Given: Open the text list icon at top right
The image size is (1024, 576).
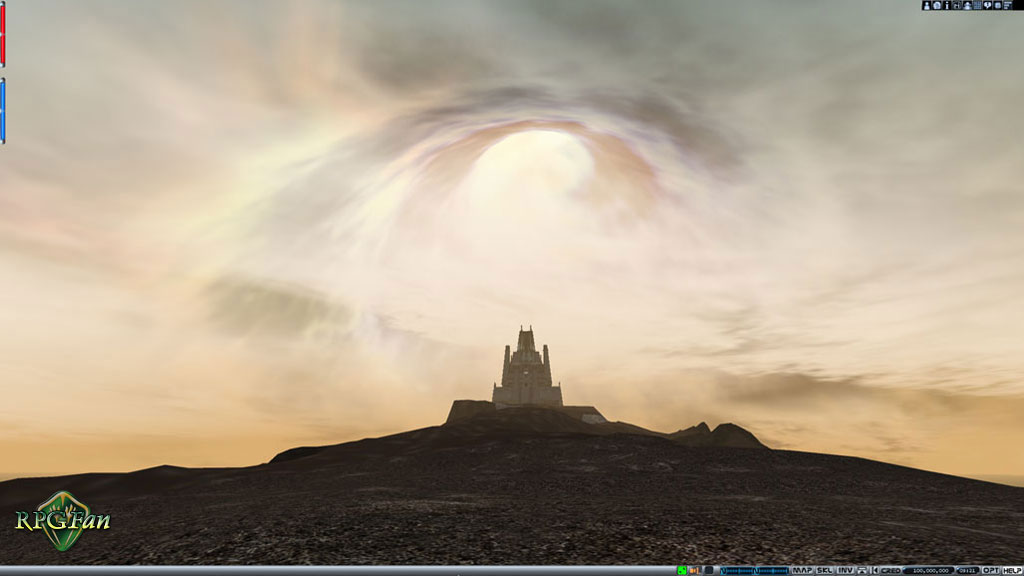Looking at the screenshot, I should [1008, 5].
